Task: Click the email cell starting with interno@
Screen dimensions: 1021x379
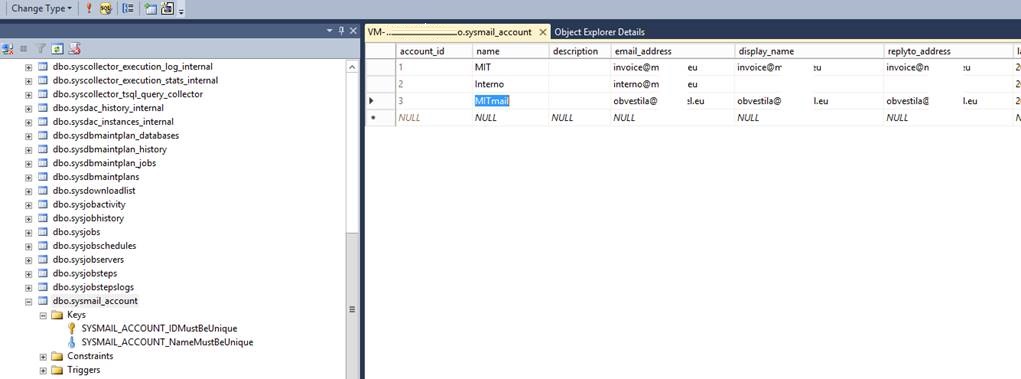Action: tap(672, 84)
